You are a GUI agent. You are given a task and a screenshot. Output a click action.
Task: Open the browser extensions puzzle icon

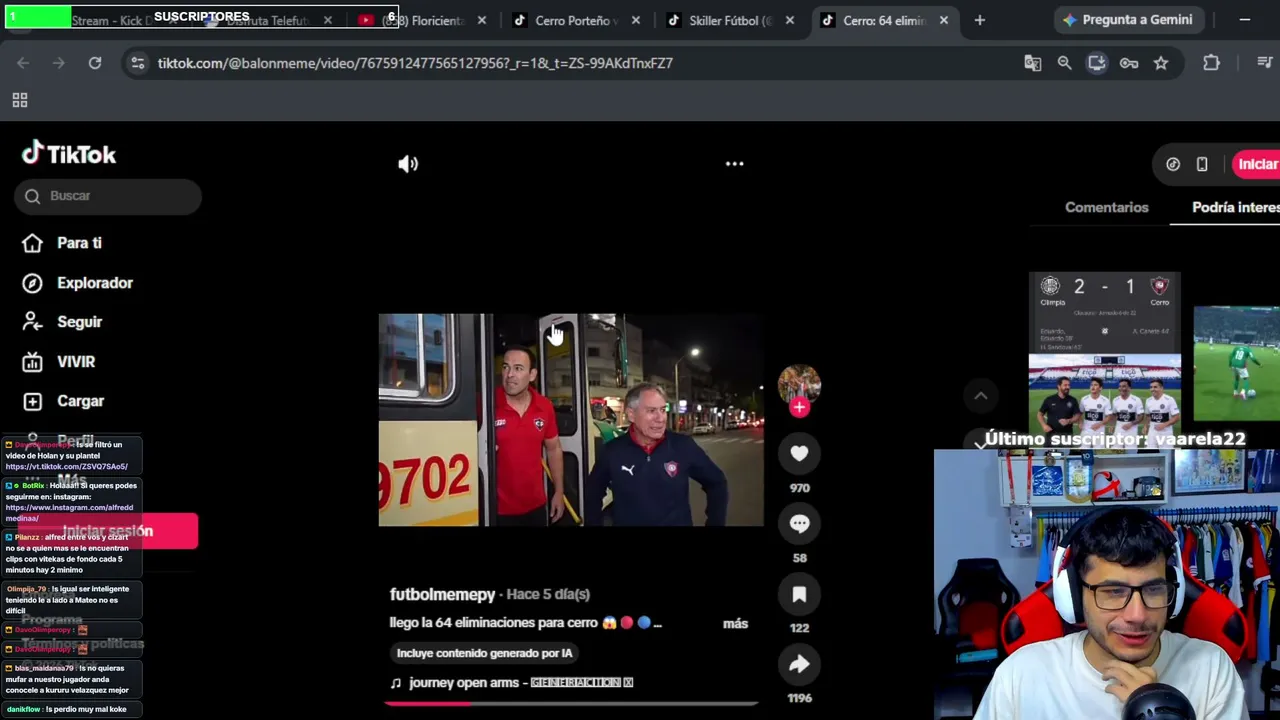[1211, 63]
